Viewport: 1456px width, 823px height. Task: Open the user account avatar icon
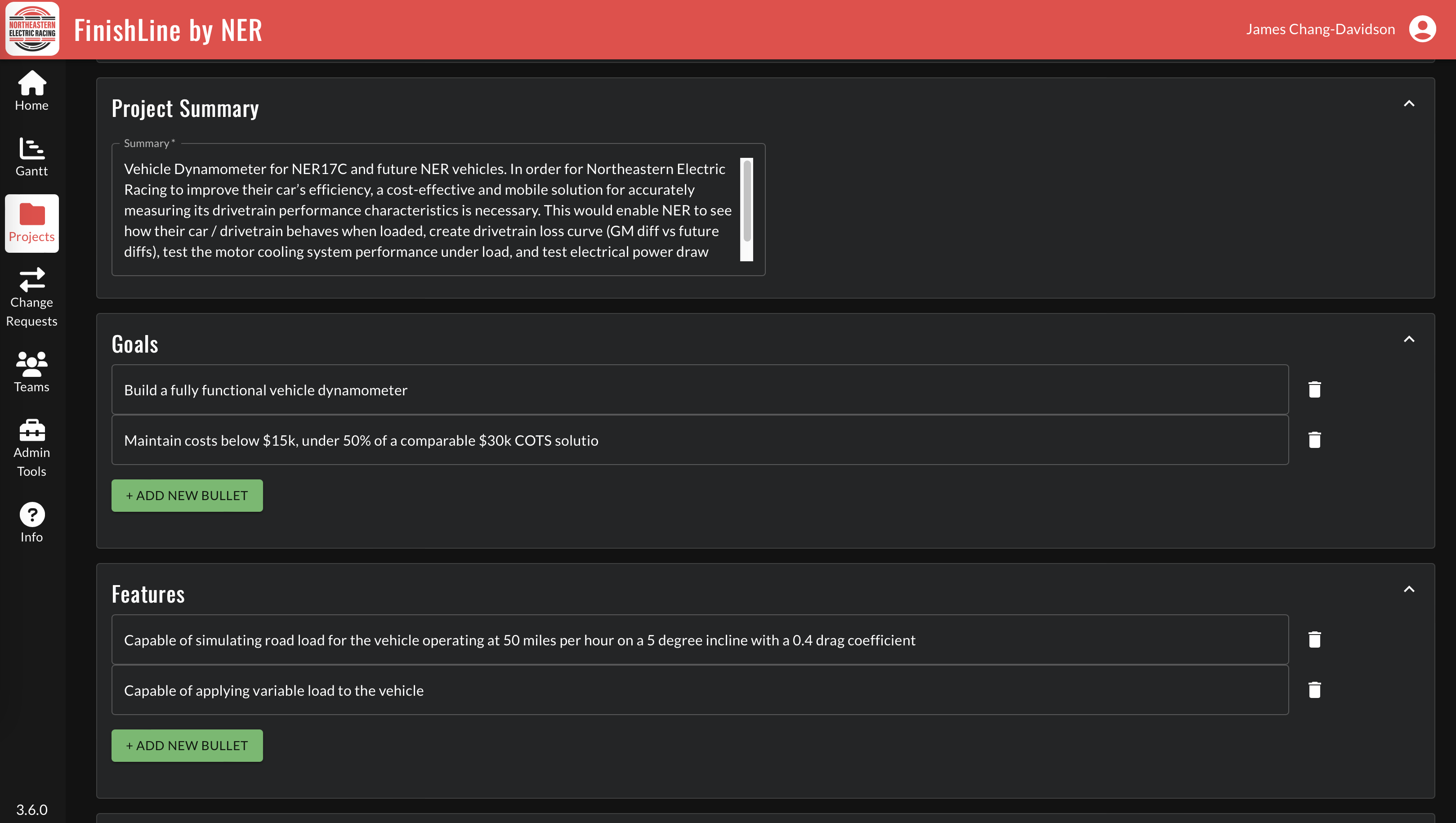(1422, 29)
